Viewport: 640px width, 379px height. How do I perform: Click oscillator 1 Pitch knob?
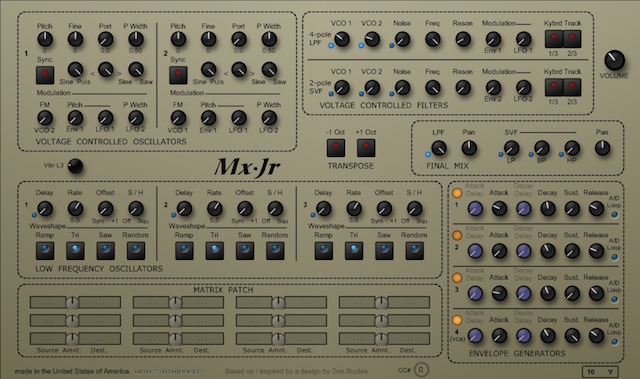pos(45,39)
